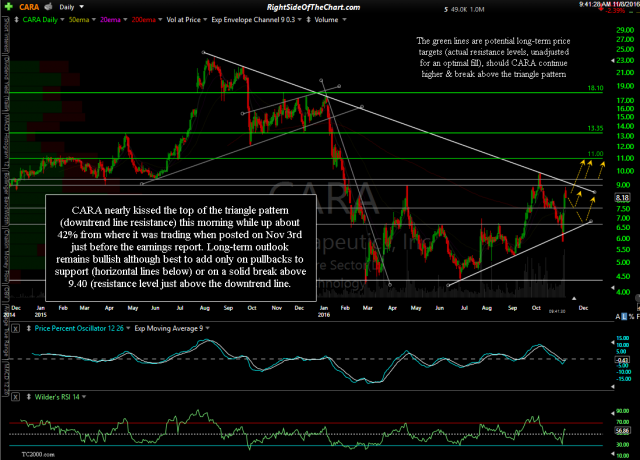This screenshot has width=640, height=460.
Task: Click the -0.43 oscillator value label
Action: (x=622, y=360)
